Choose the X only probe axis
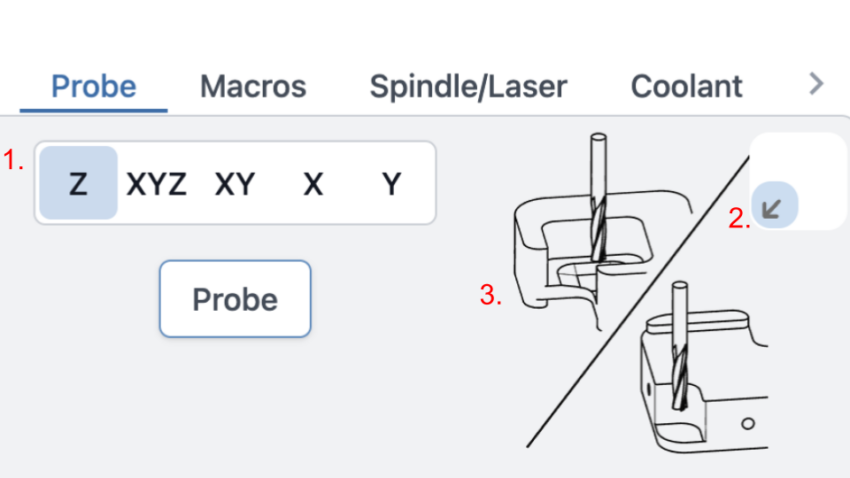 point(313,184)
